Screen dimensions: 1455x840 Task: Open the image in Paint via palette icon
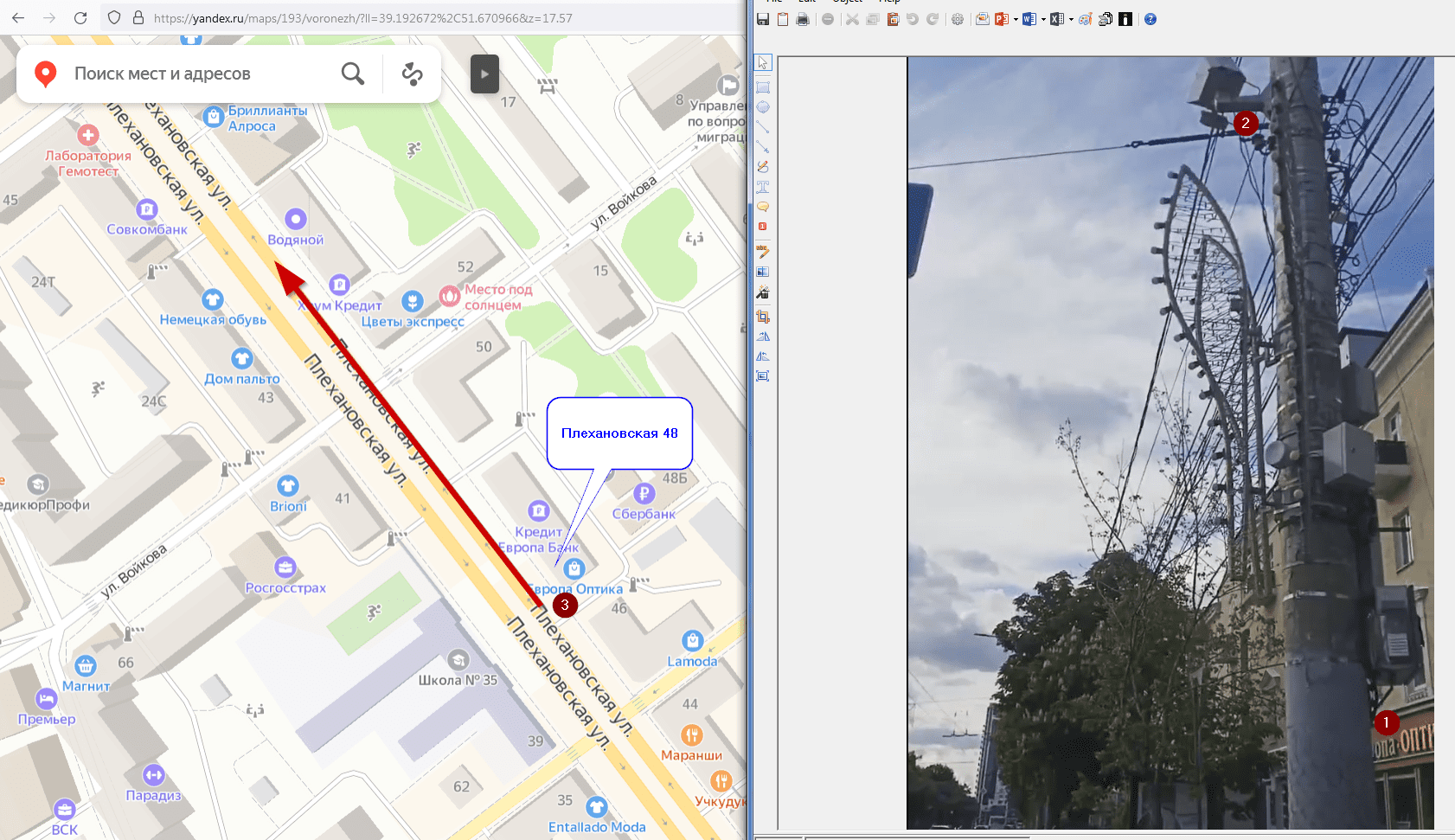pyautogui.click(x=1085, y=19)
